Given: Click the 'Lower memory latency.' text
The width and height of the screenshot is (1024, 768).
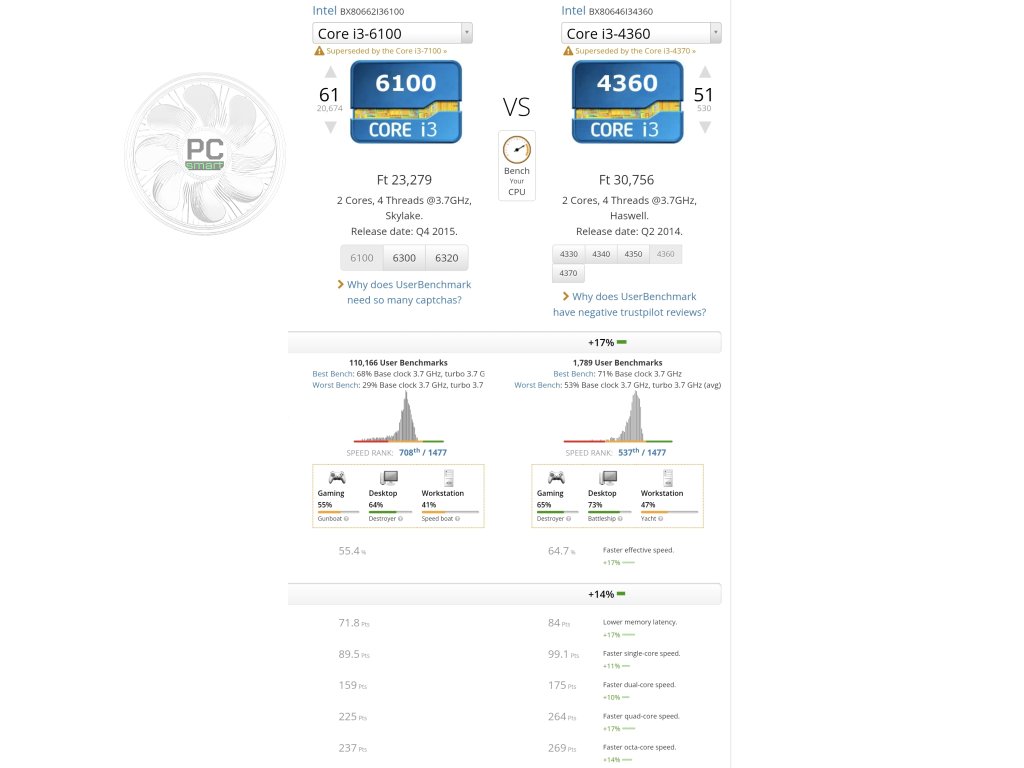Looking at the screenshot, I should pyautogui.click(x=640, y=622).
